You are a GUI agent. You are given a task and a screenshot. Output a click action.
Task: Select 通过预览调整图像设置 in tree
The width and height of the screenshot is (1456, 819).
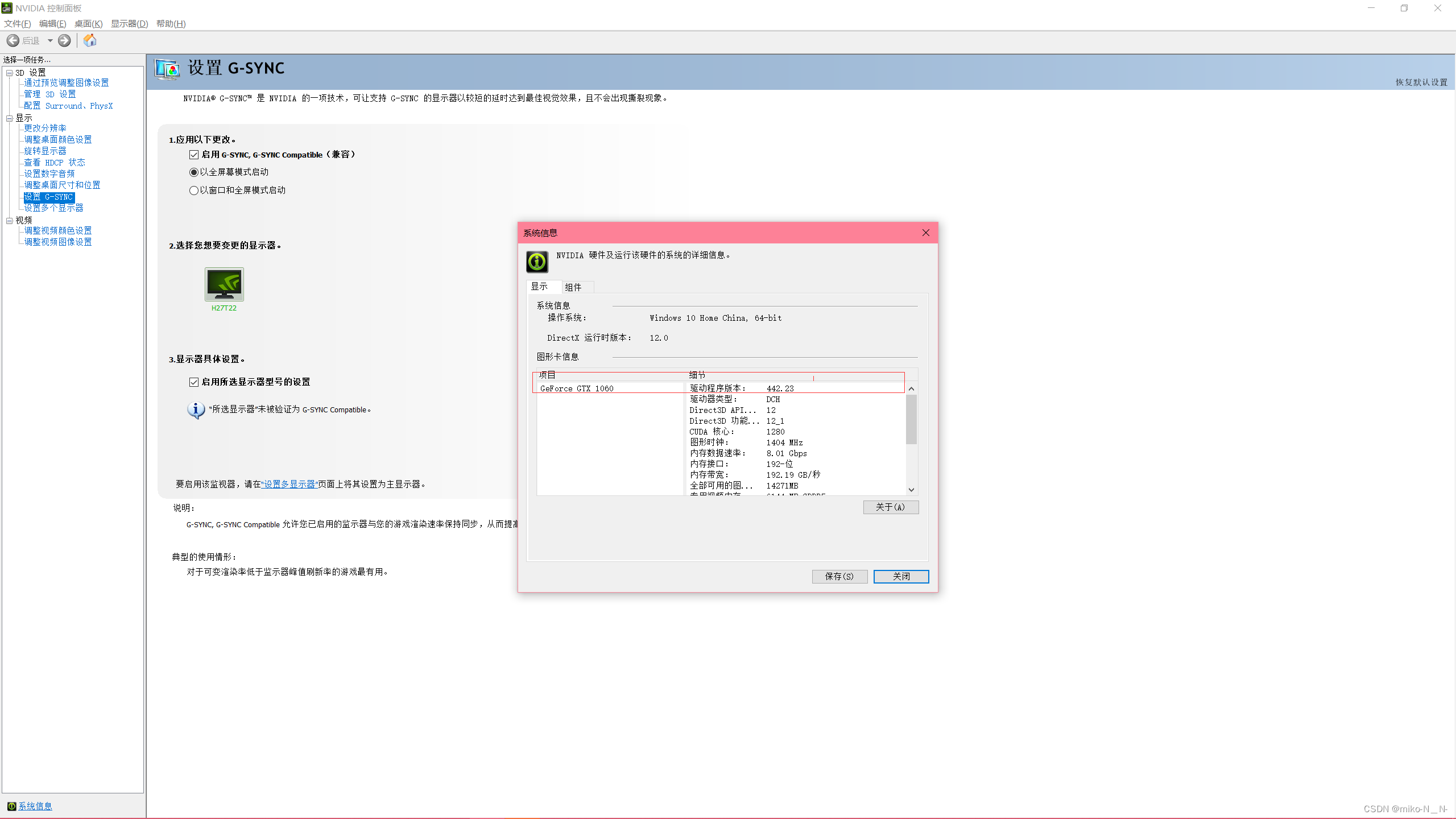[x=67, y=83]
